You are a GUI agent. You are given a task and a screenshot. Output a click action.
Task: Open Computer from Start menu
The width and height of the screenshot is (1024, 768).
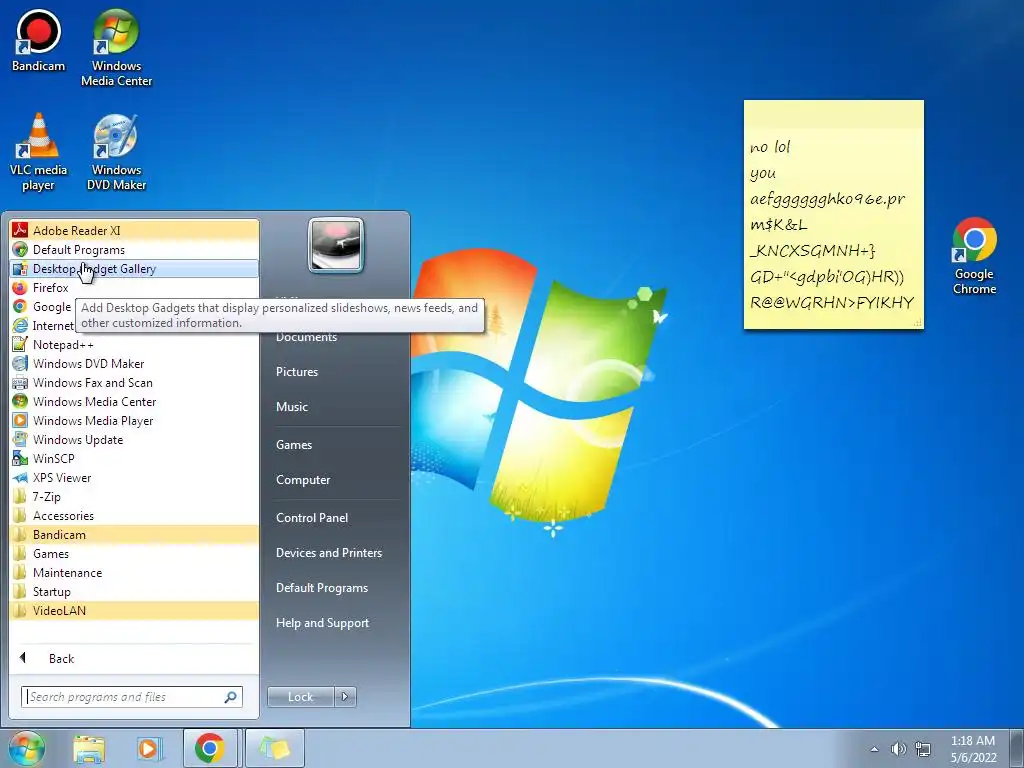pyautogui.click(x=303, y=479)
